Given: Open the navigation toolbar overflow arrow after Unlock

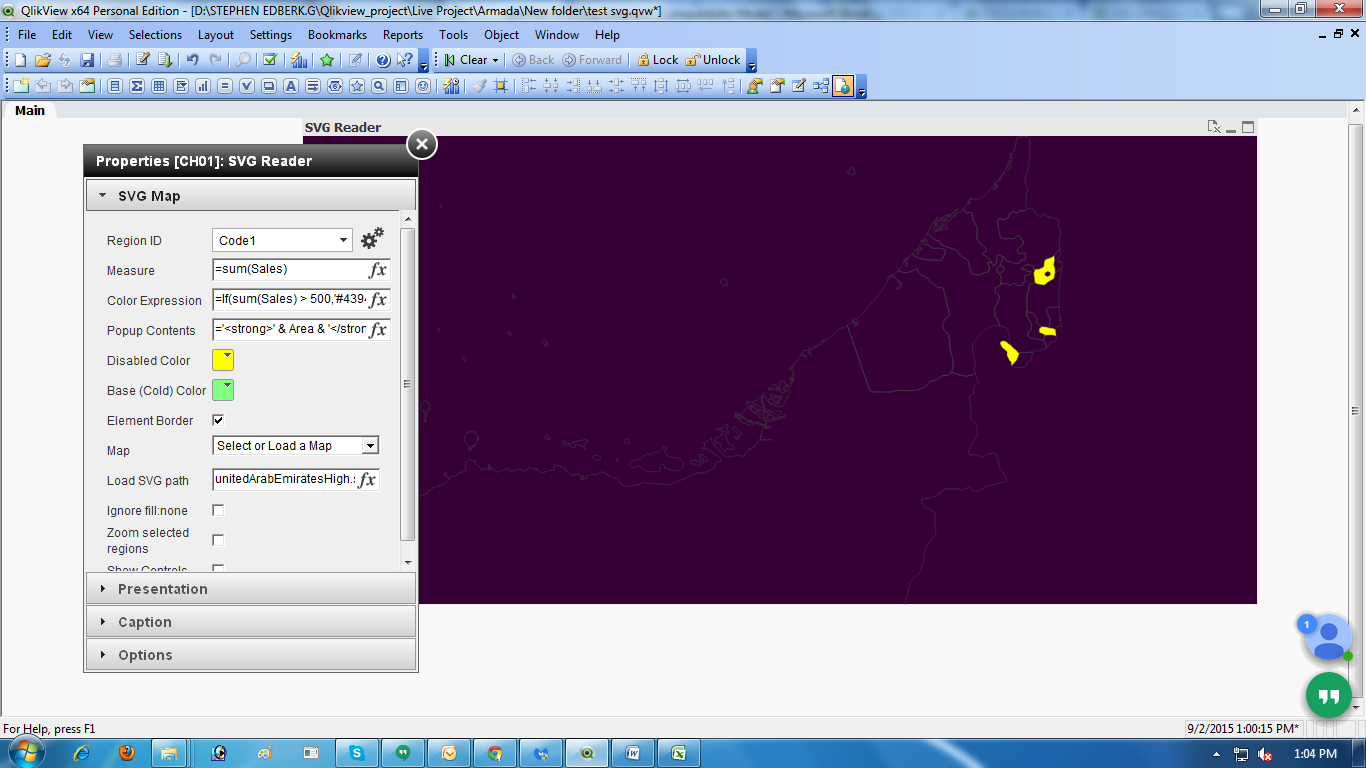Looking at the screenshot, I should click(x=751, y=61).
